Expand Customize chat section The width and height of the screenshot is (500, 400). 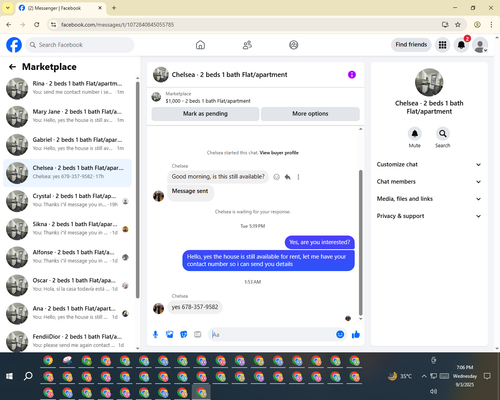tap(429, 164)
